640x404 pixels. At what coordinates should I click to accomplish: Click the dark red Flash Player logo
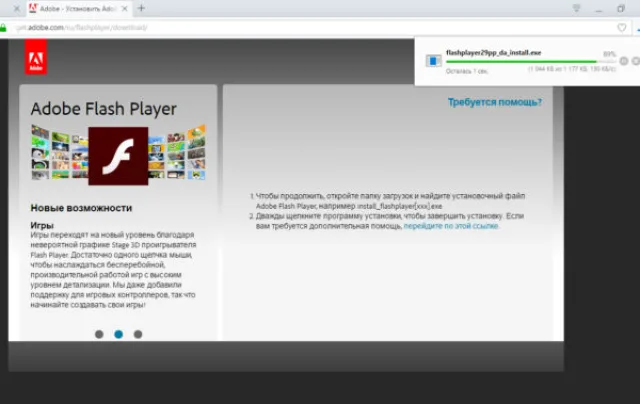(x=118, y=156)
